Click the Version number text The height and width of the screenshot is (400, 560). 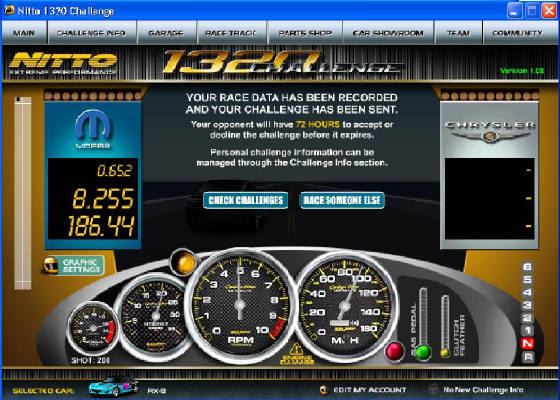tap(522, 71)
